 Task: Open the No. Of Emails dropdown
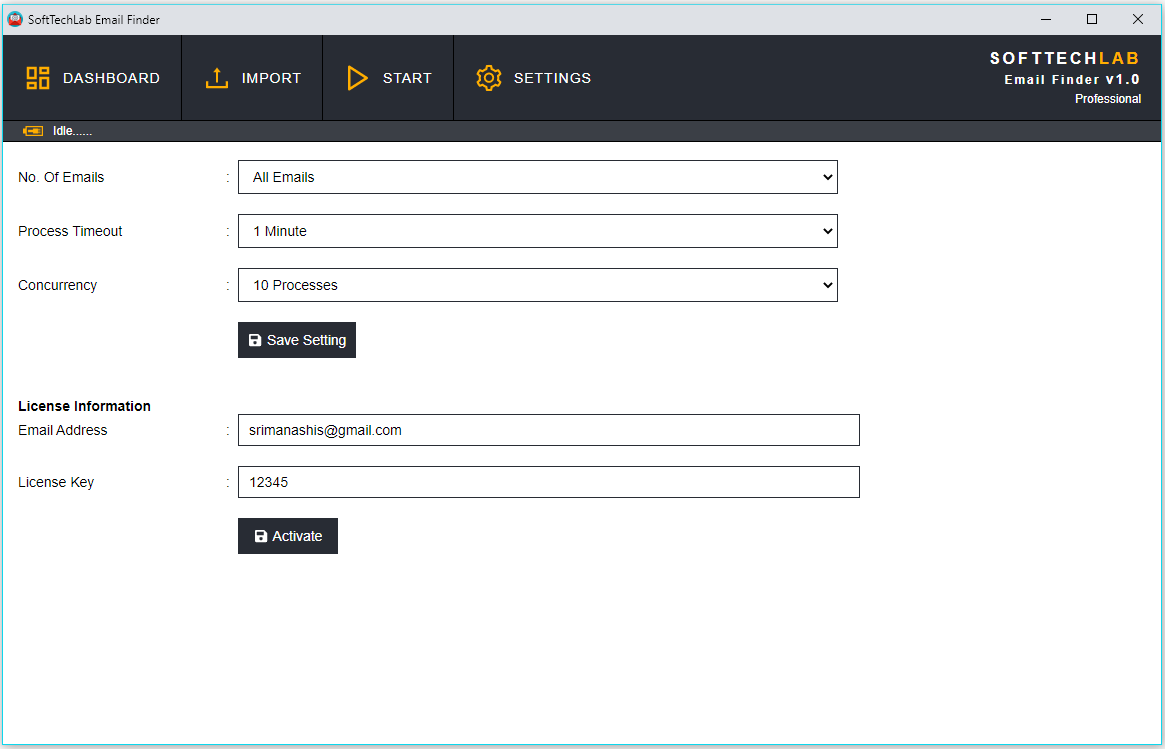pos(538,177)
